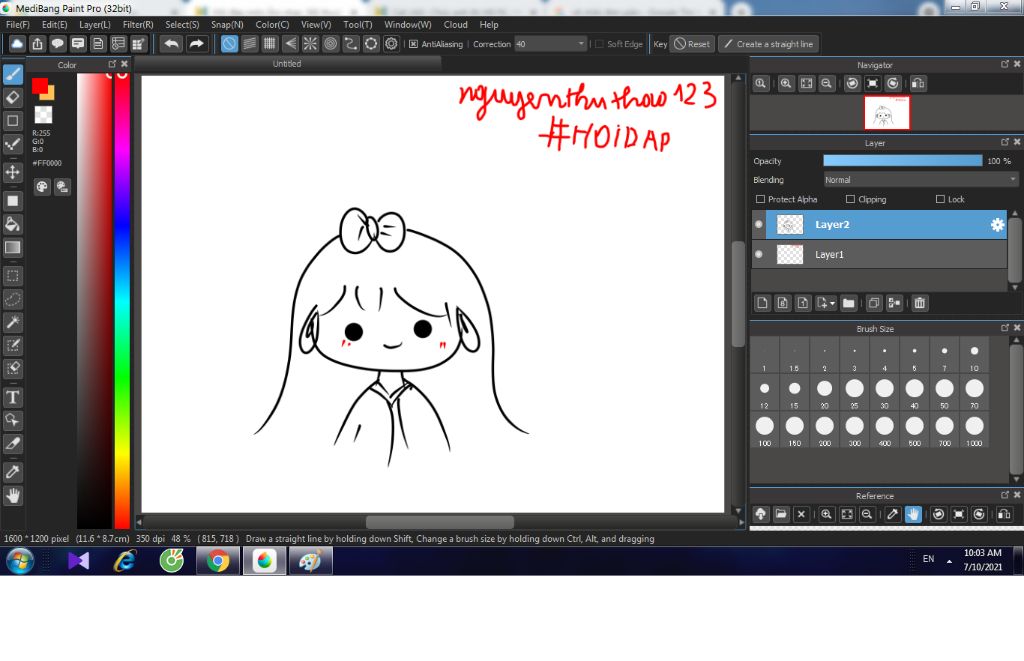1024x661 pixels.
Task: Click Zoom Out icon in Navigator panel
Action: [827, 84]
